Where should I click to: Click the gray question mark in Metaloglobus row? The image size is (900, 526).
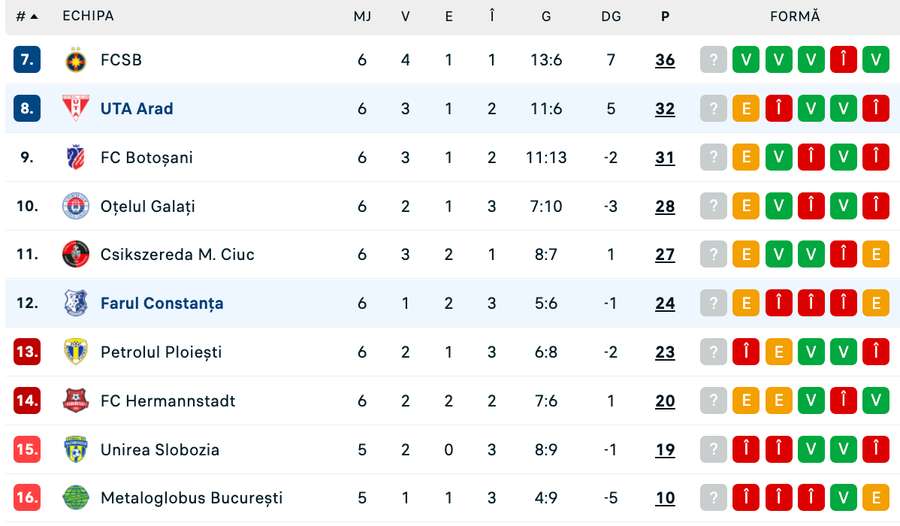tap(713, 498)
